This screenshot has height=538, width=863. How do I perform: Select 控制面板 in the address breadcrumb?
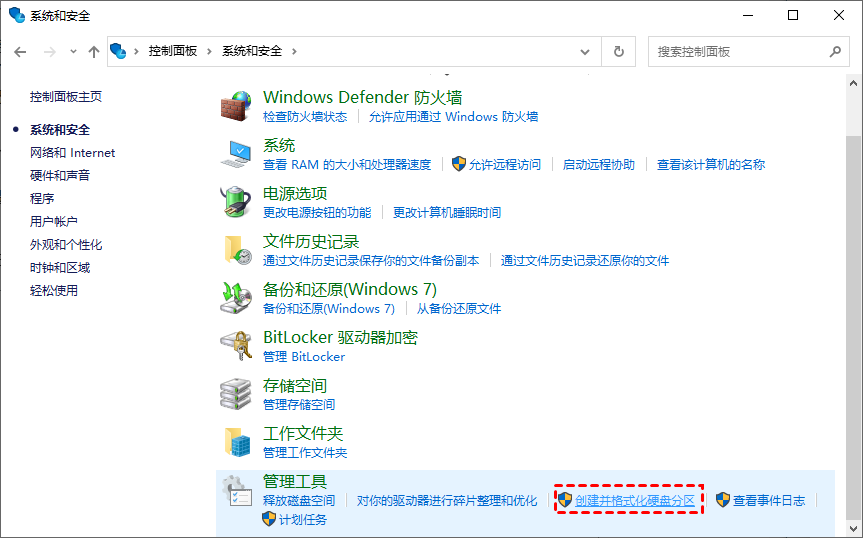click(173, 51)
